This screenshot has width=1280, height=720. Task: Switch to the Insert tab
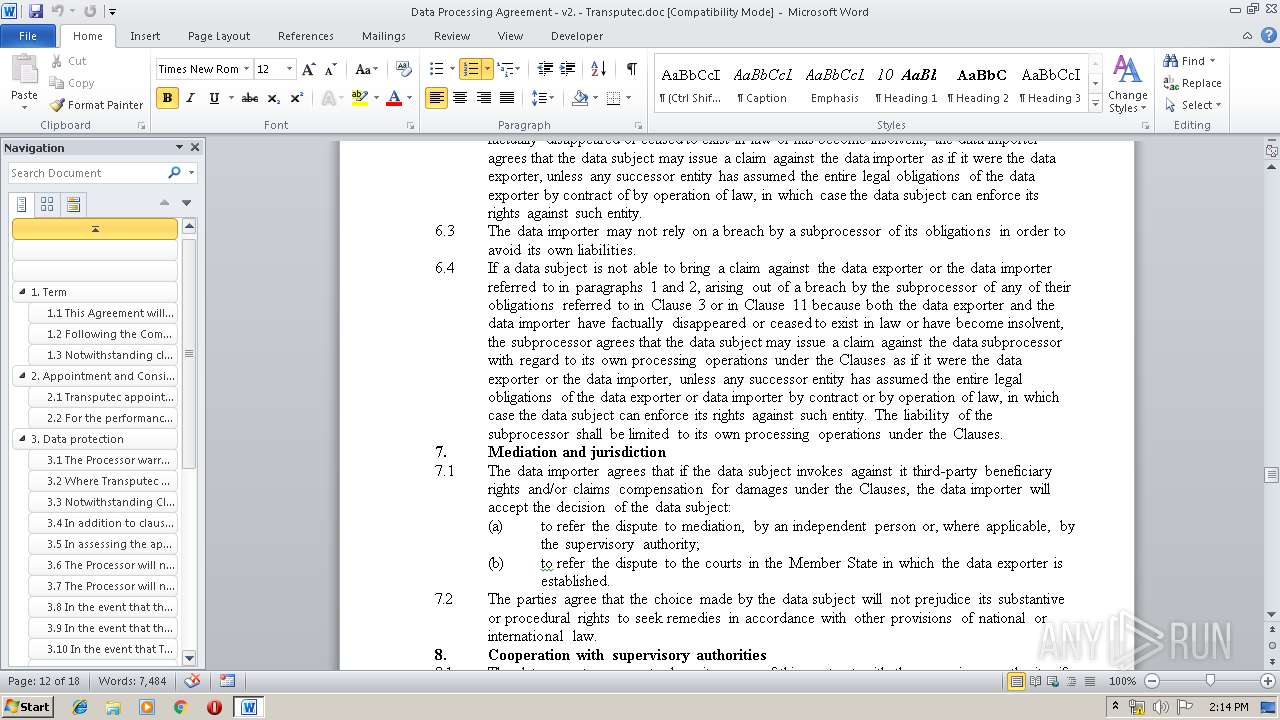145,36
